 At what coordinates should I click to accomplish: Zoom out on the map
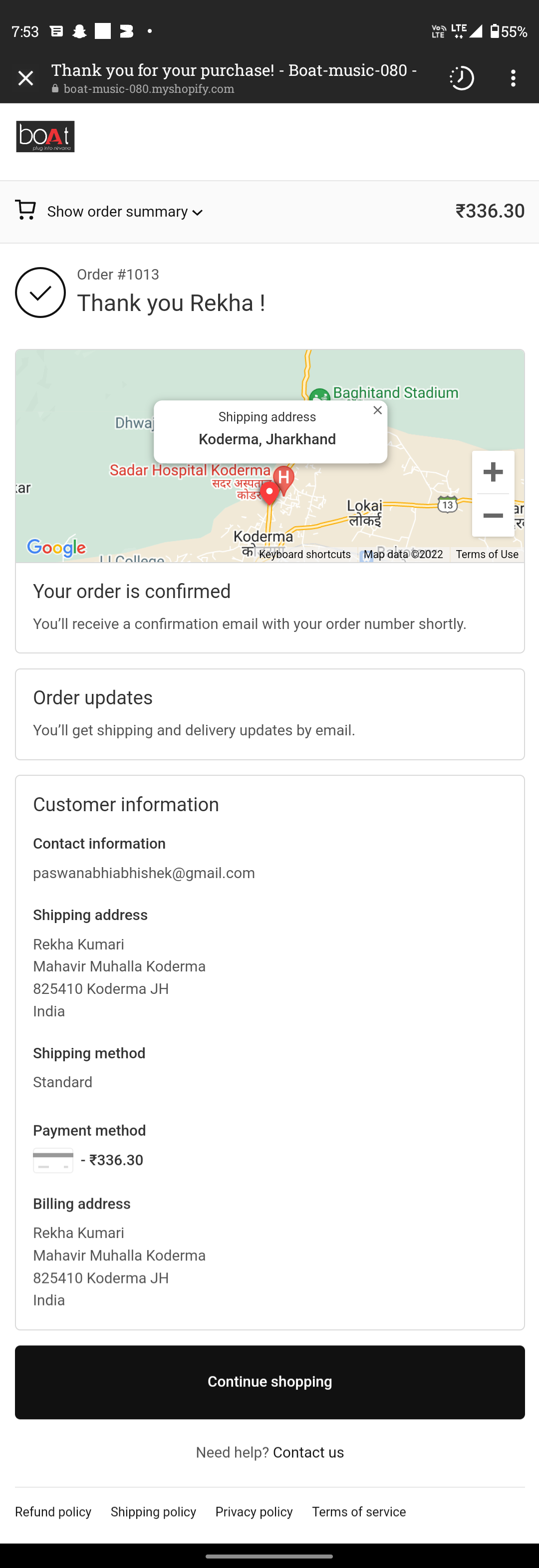pos(493,516)
